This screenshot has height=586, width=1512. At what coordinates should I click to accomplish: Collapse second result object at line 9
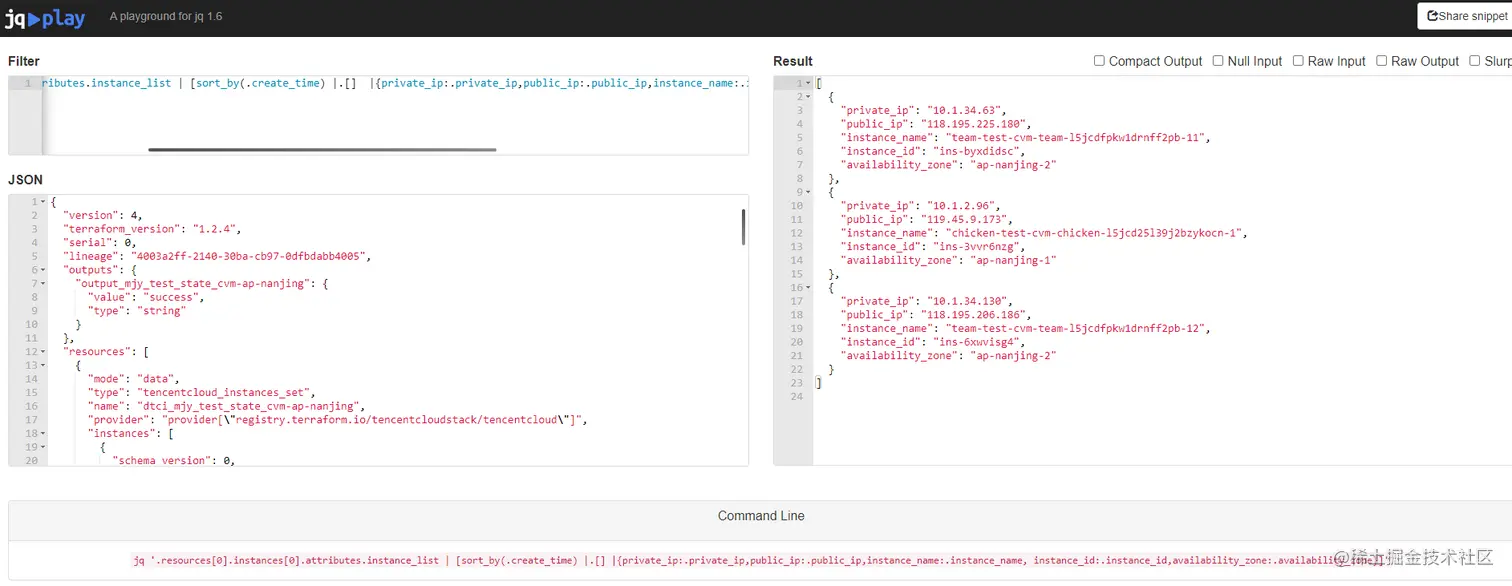click(807, 192)
